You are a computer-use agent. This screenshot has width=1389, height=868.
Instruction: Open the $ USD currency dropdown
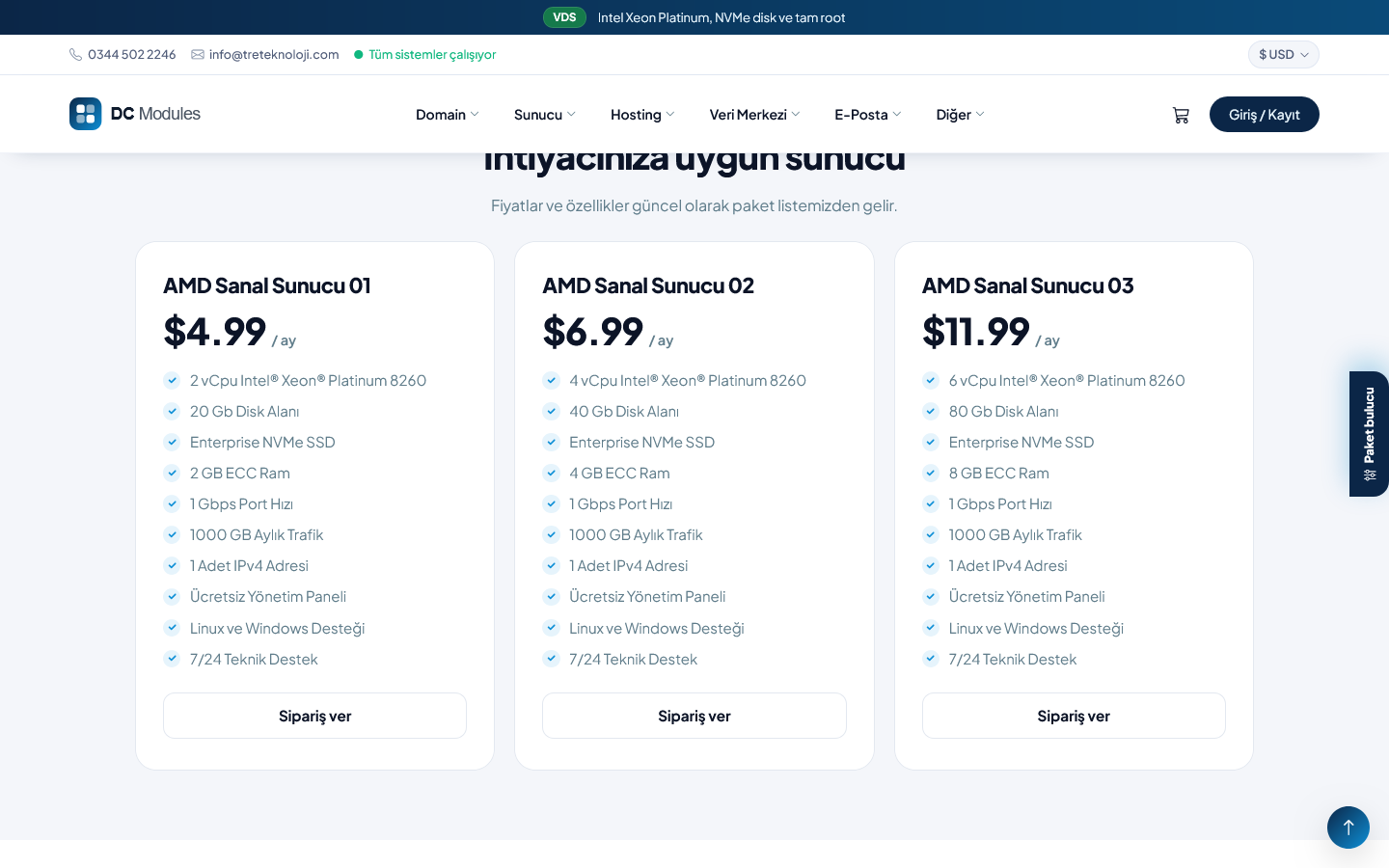tap(1283, 55)
